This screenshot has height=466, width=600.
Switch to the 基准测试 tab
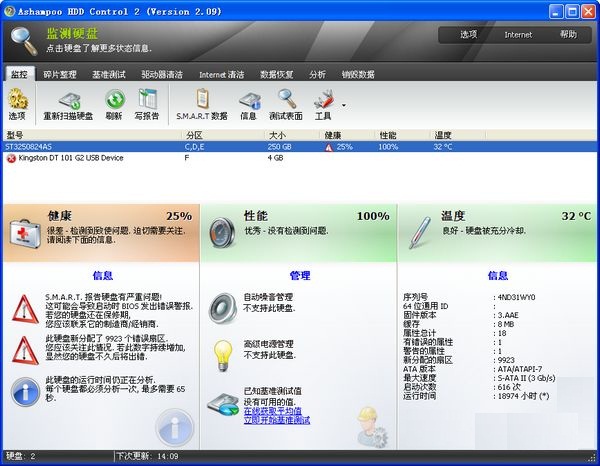pos(109,75)
